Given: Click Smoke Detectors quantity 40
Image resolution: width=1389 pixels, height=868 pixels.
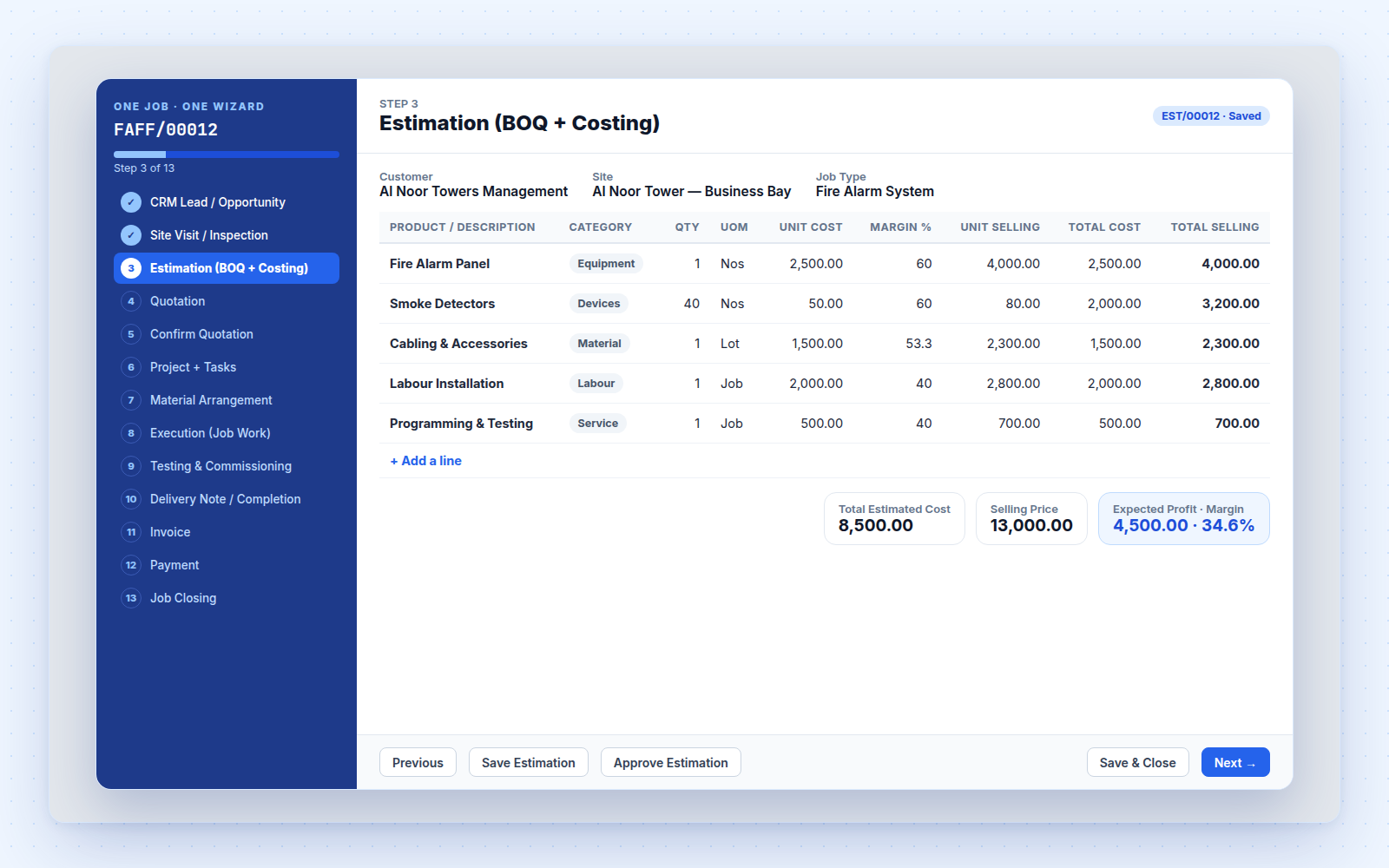Looking at the screenshot, I should [692, 304].
